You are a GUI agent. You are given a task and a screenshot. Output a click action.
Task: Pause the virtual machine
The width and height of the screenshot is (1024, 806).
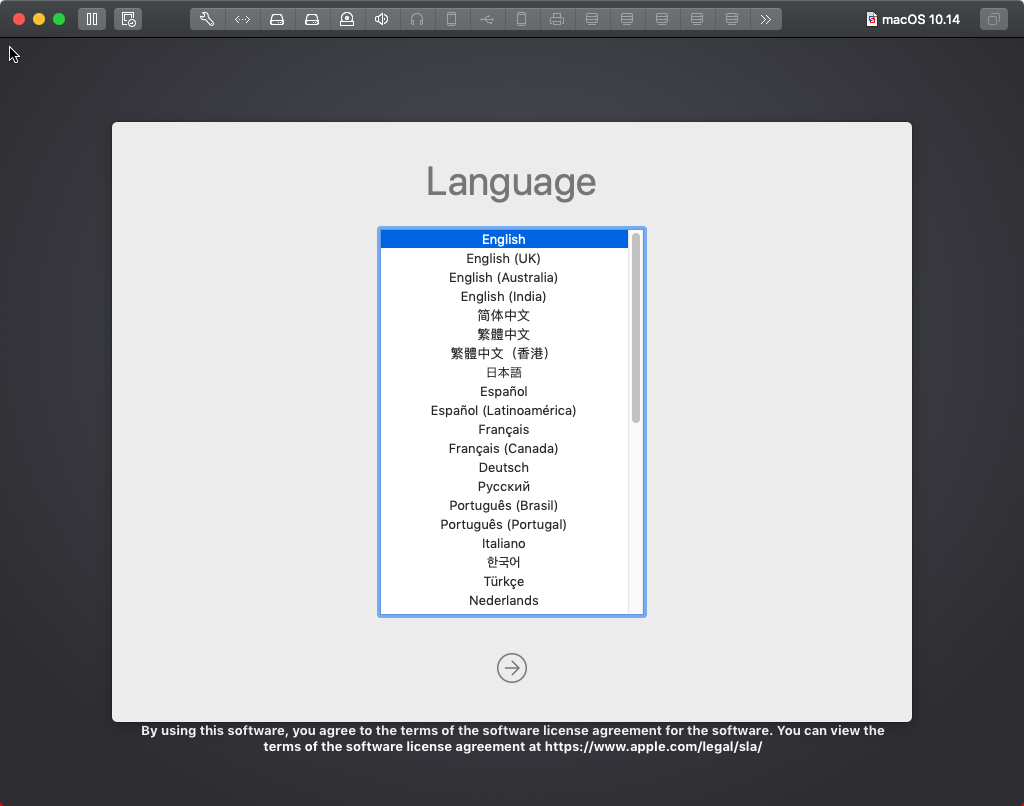click(91, 19)
